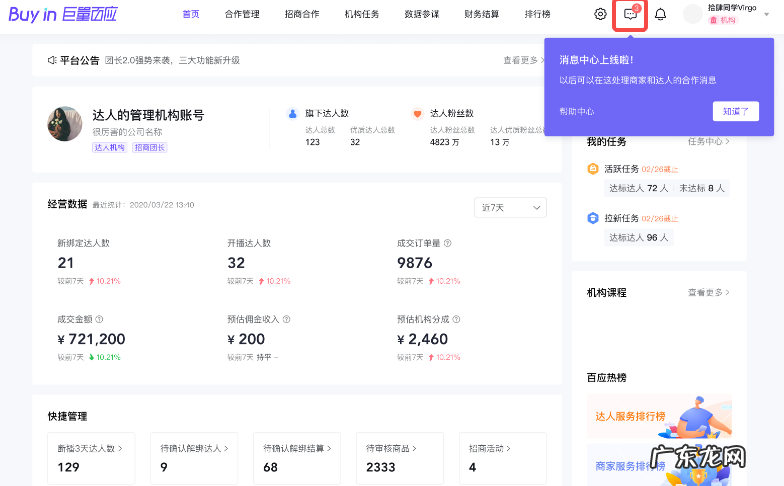
Task: Click the 活跃任务 orange badge icon
Action: 592,168
